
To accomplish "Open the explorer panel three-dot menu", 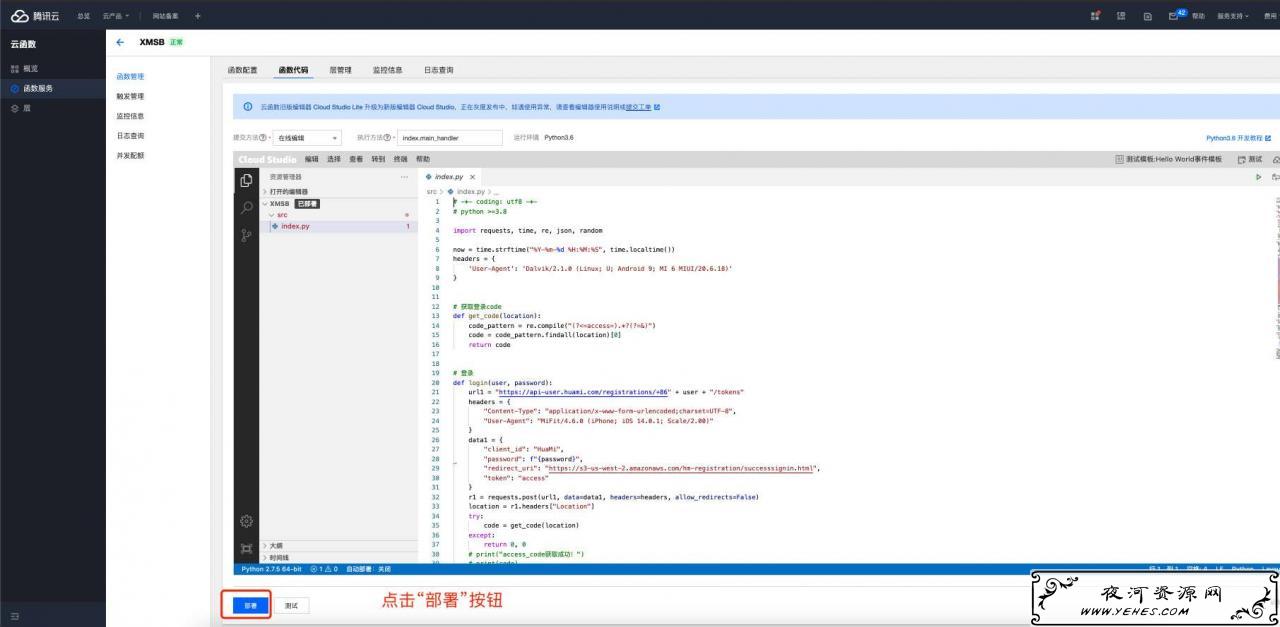I will (404, 177).
